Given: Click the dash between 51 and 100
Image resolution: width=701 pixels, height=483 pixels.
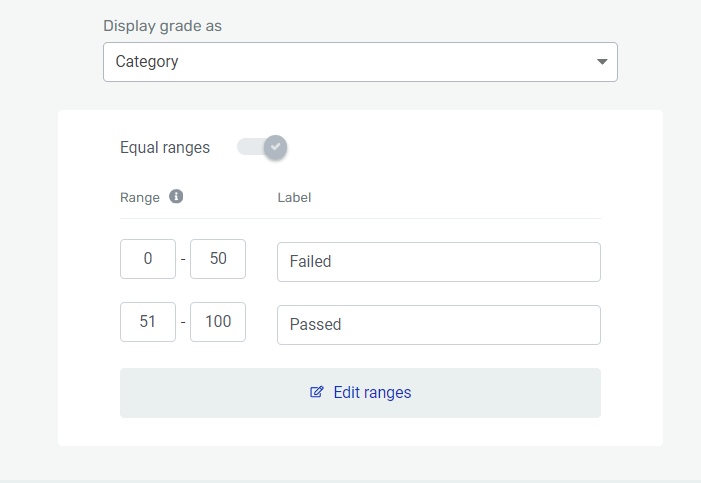Looking at the screenshot, I should pos(183,323).
